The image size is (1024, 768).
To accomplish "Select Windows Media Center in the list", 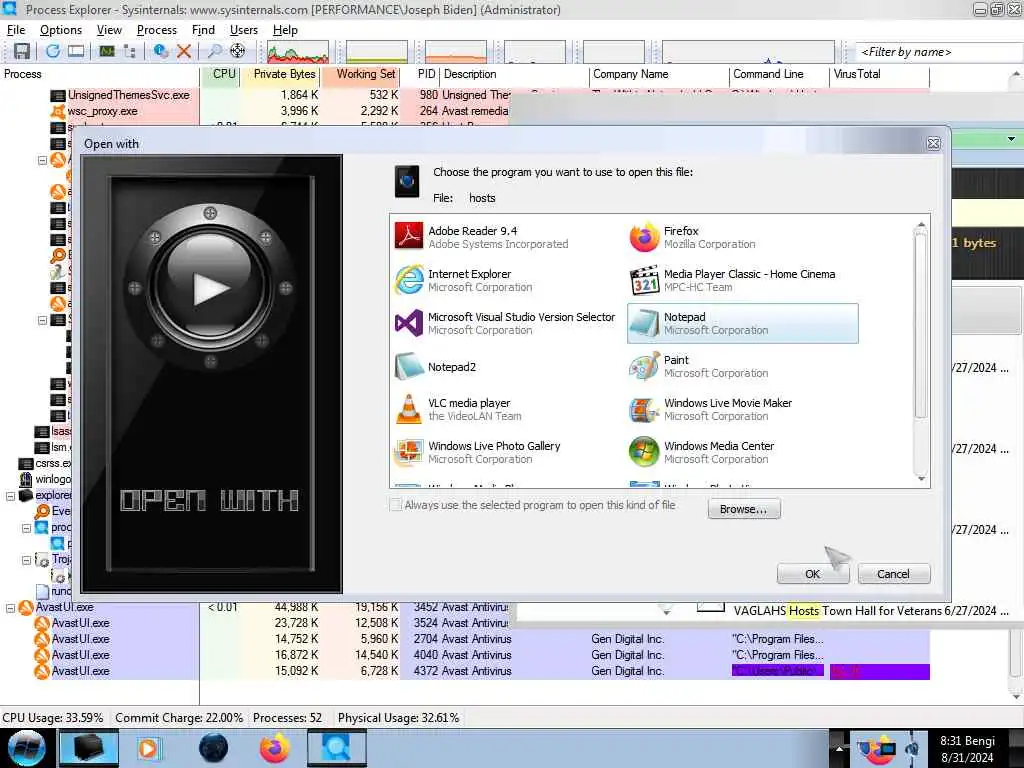I will pyautogui.click(x=743, y=453).
